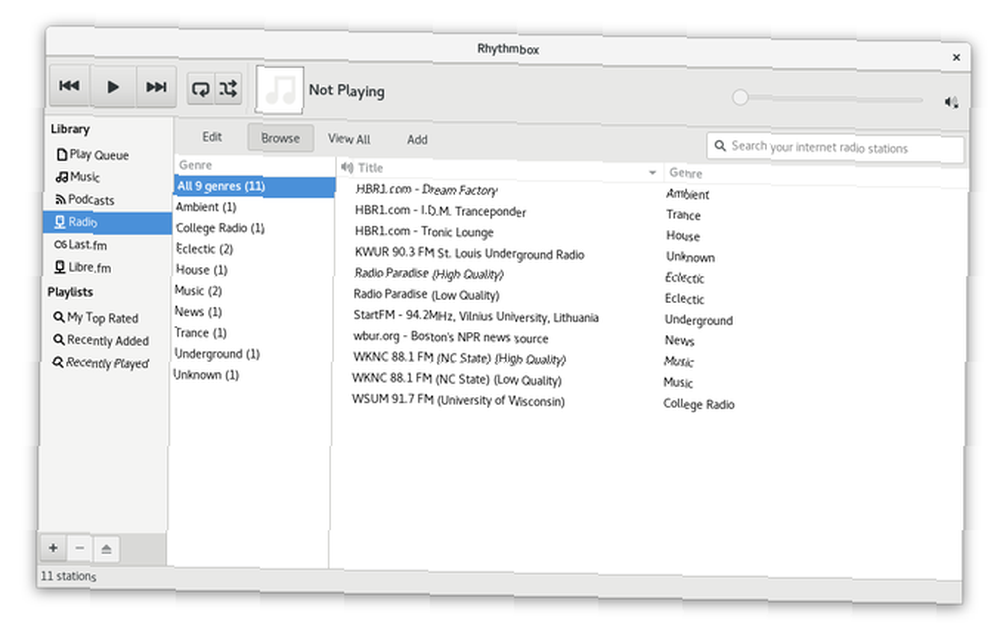
Task: Add a new radio station
Action: pos(417,140)
